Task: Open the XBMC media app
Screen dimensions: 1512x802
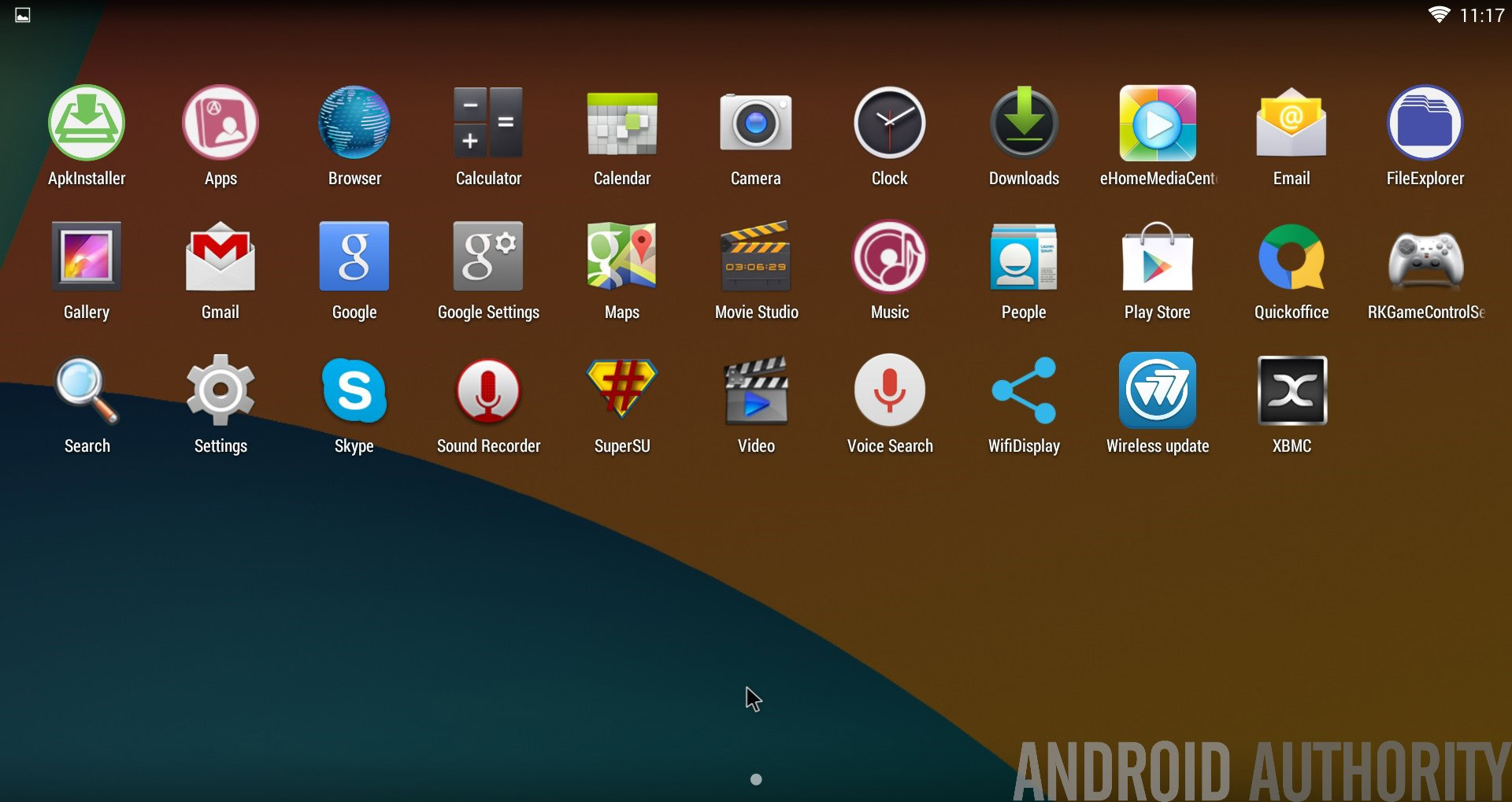Action: click(x=1291, y=390)
